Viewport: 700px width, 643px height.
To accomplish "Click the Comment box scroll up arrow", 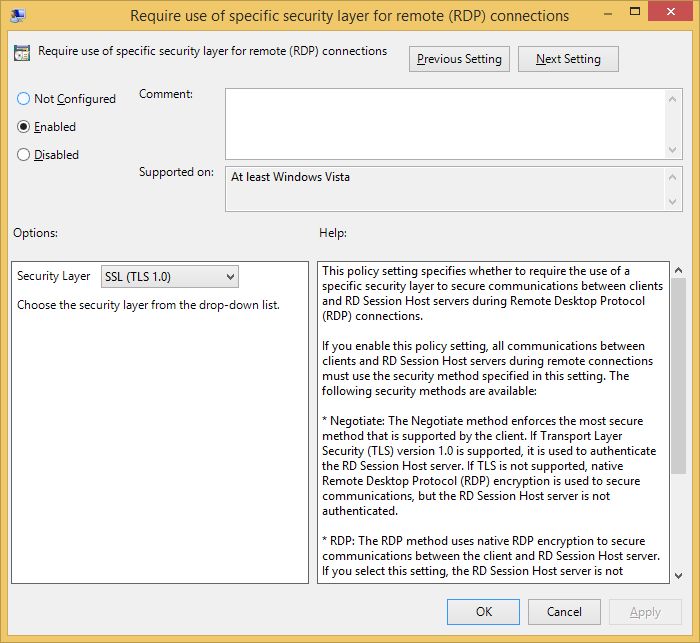I will (673, 99).
